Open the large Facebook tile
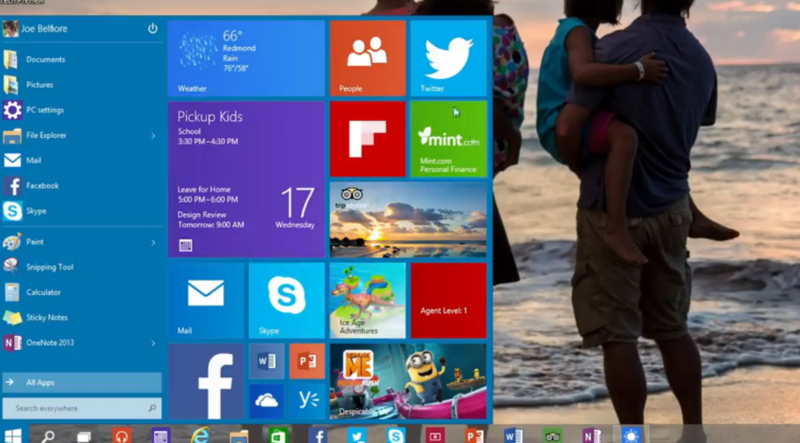800x443 pixels. [x=206, y=381]
